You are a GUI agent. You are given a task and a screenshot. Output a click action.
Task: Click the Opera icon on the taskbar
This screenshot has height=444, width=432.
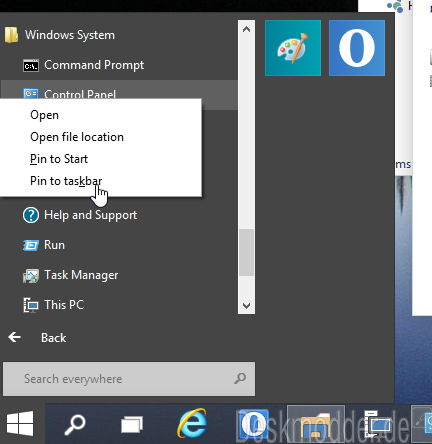pyautogui.click(x=254, y=423)
